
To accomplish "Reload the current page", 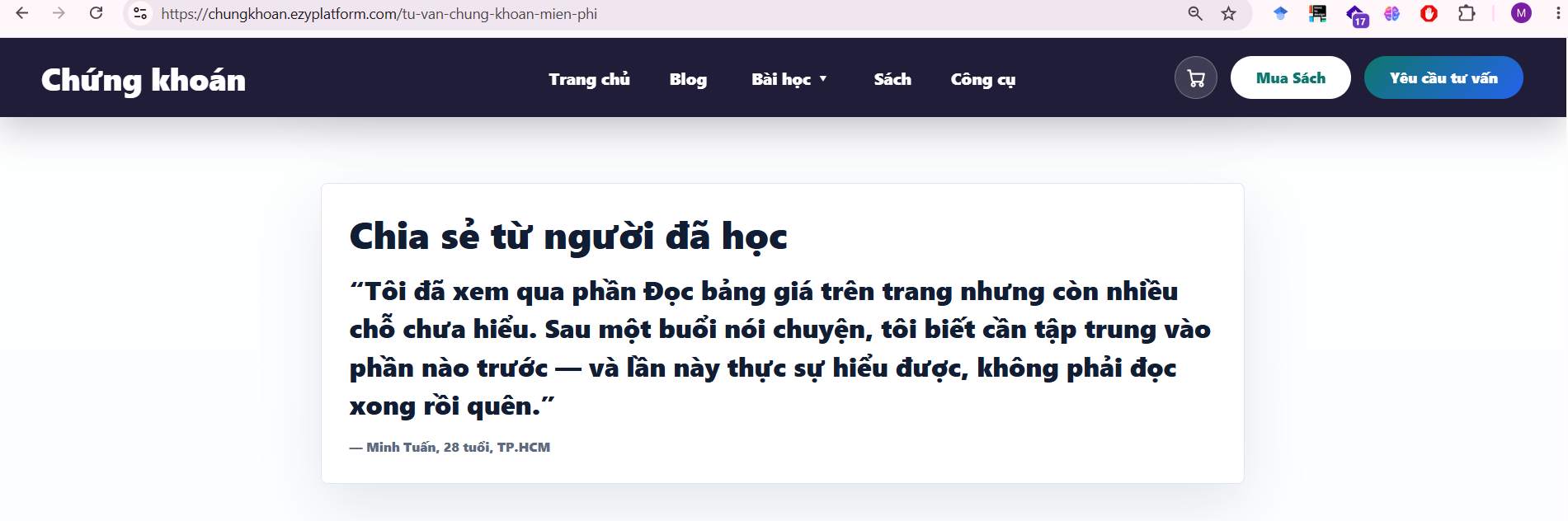I will coord(97,13).
